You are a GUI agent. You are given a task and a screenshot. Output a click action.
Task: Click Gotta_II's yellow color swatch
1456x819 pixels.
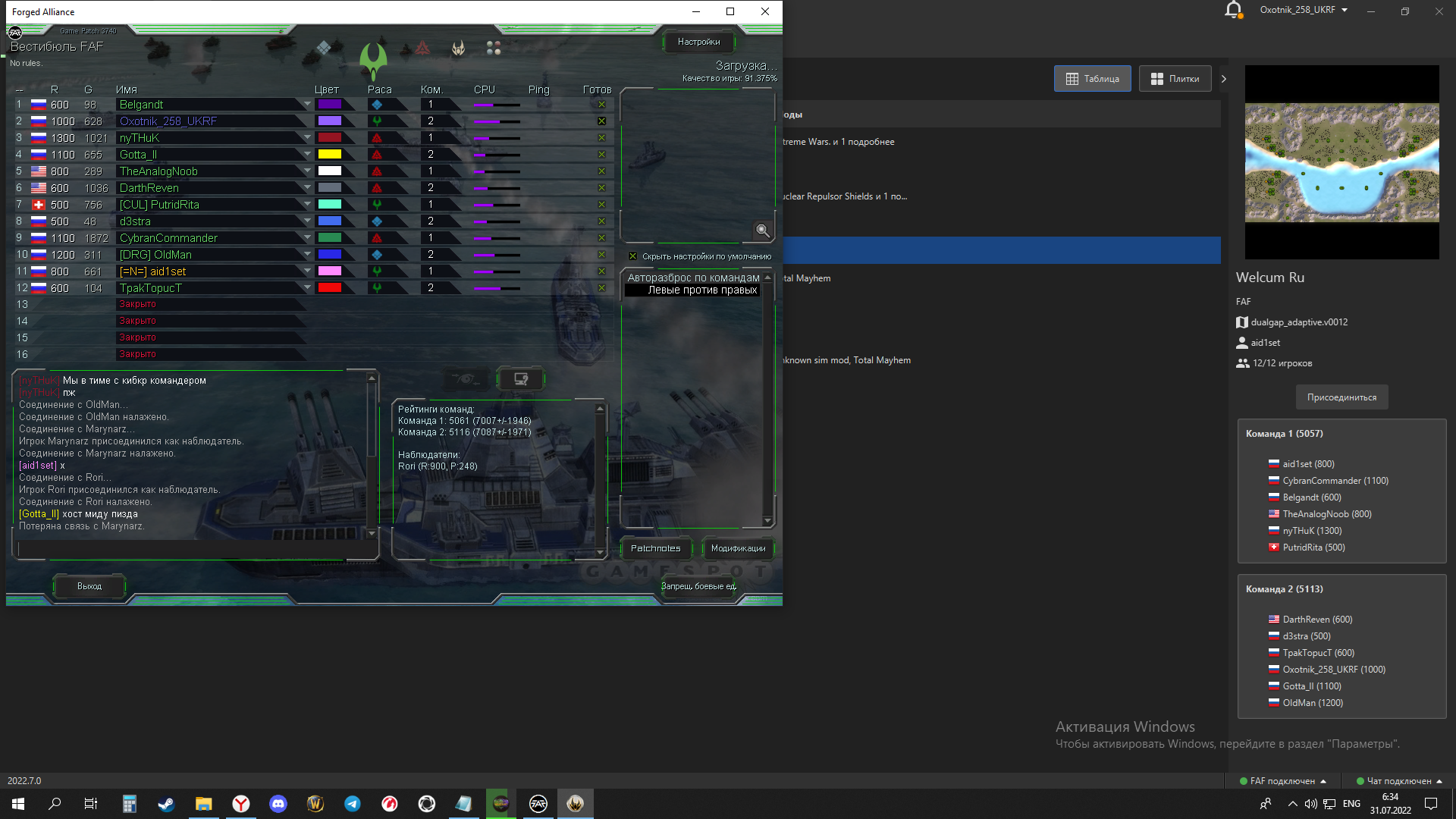(x=329, y=155)
